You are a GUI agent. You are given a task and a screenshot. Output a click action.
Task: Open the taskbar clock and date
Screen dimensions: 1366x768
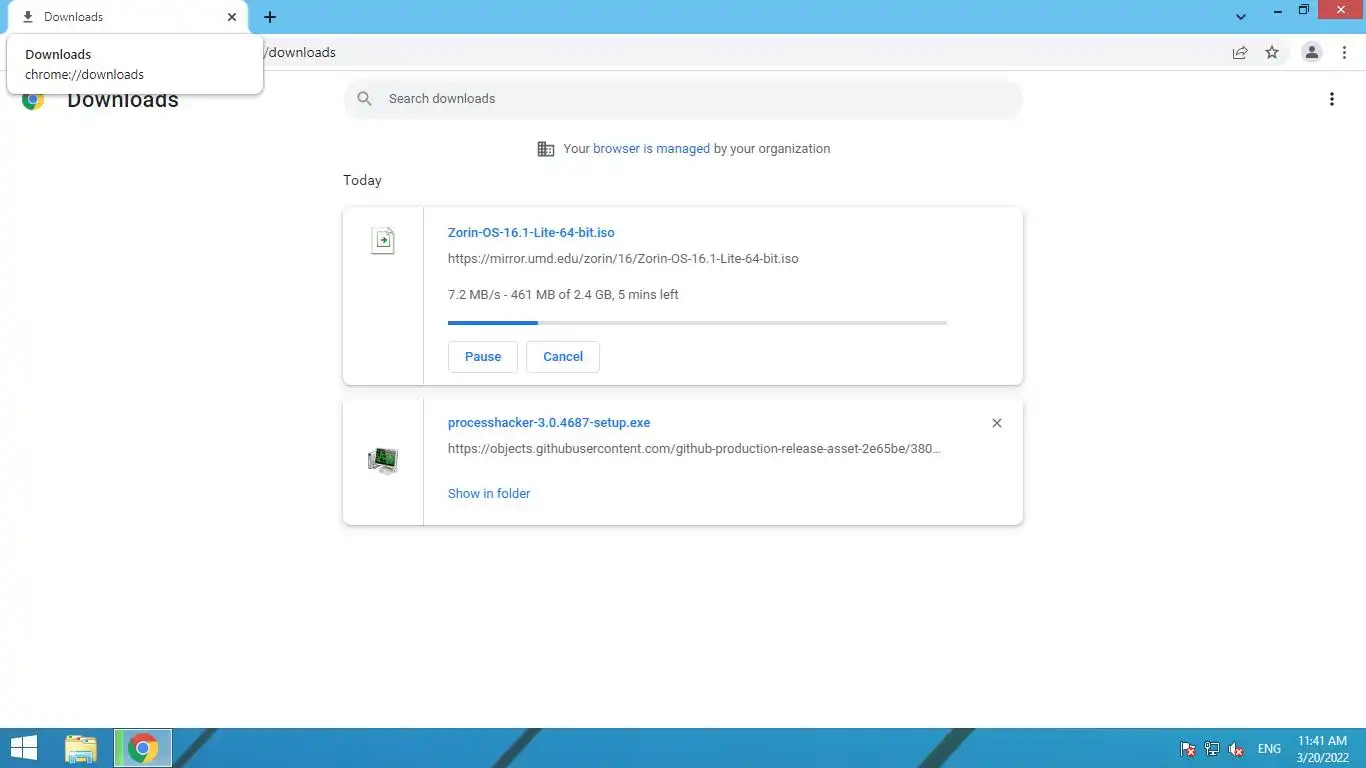click(x=1322, y=749)
